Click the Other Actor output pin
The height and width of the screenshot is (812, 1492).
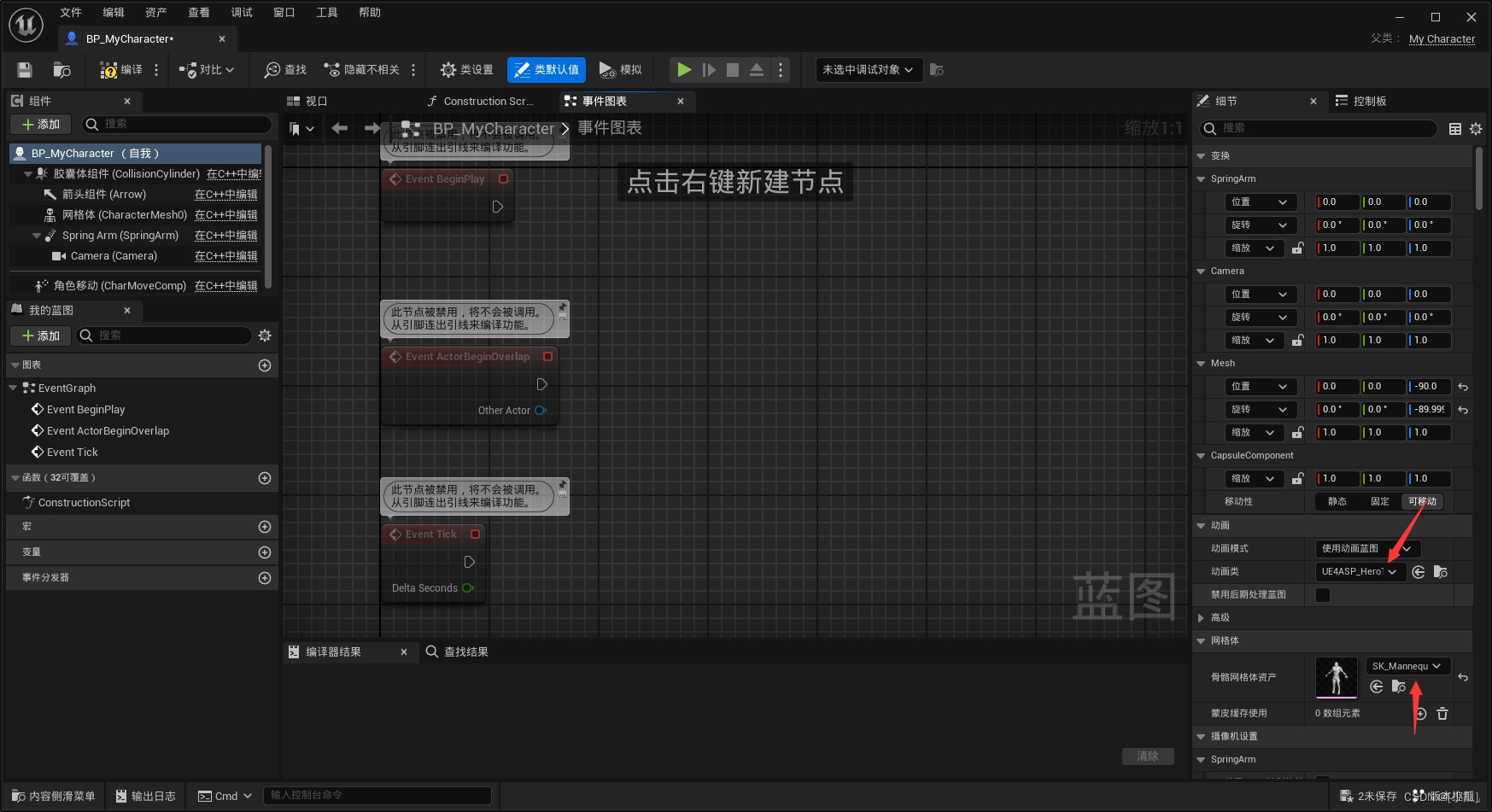(540, 411)
